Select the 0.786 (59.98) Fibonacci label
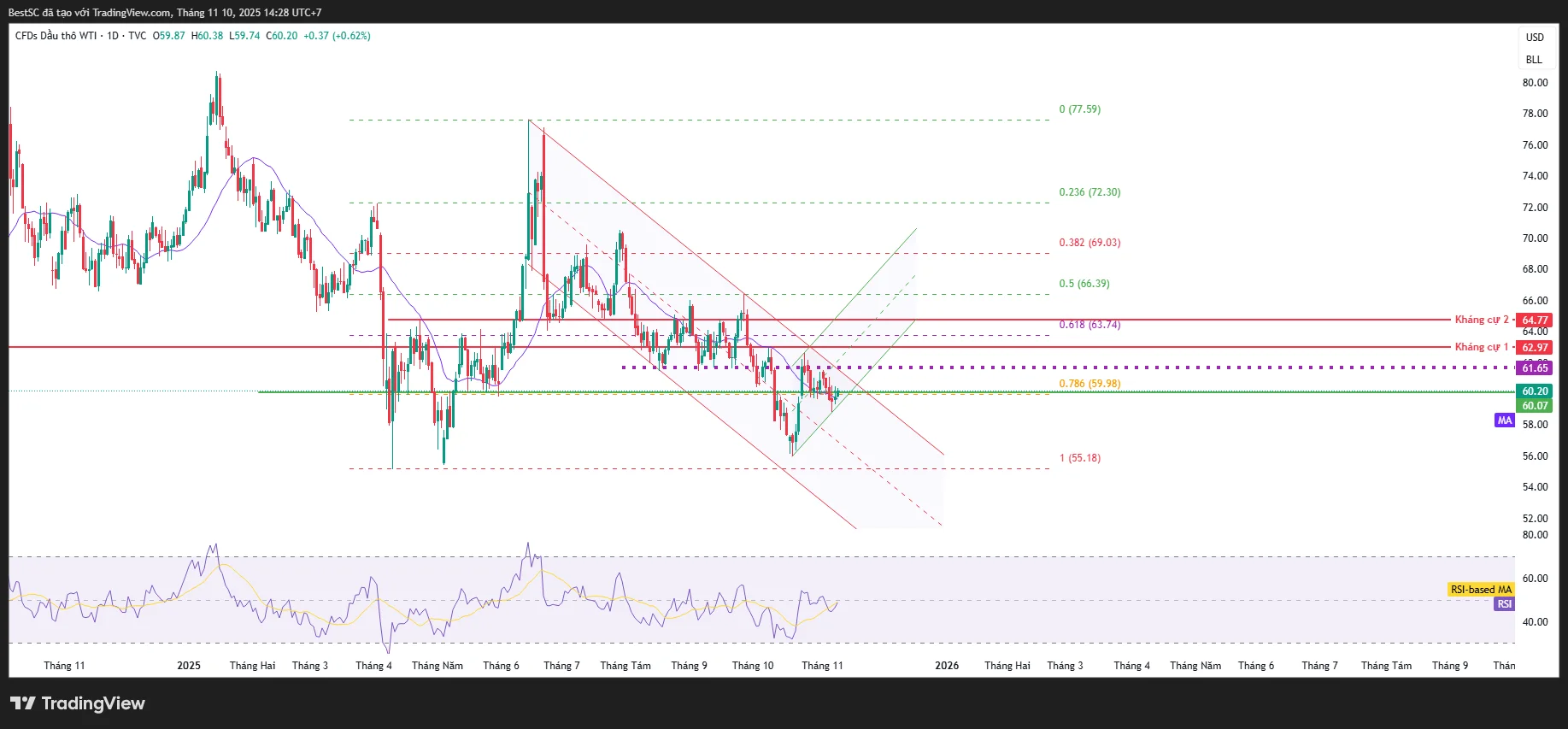The height and width of the screenshot is (729, 1568). click(x=1089, y=384)
